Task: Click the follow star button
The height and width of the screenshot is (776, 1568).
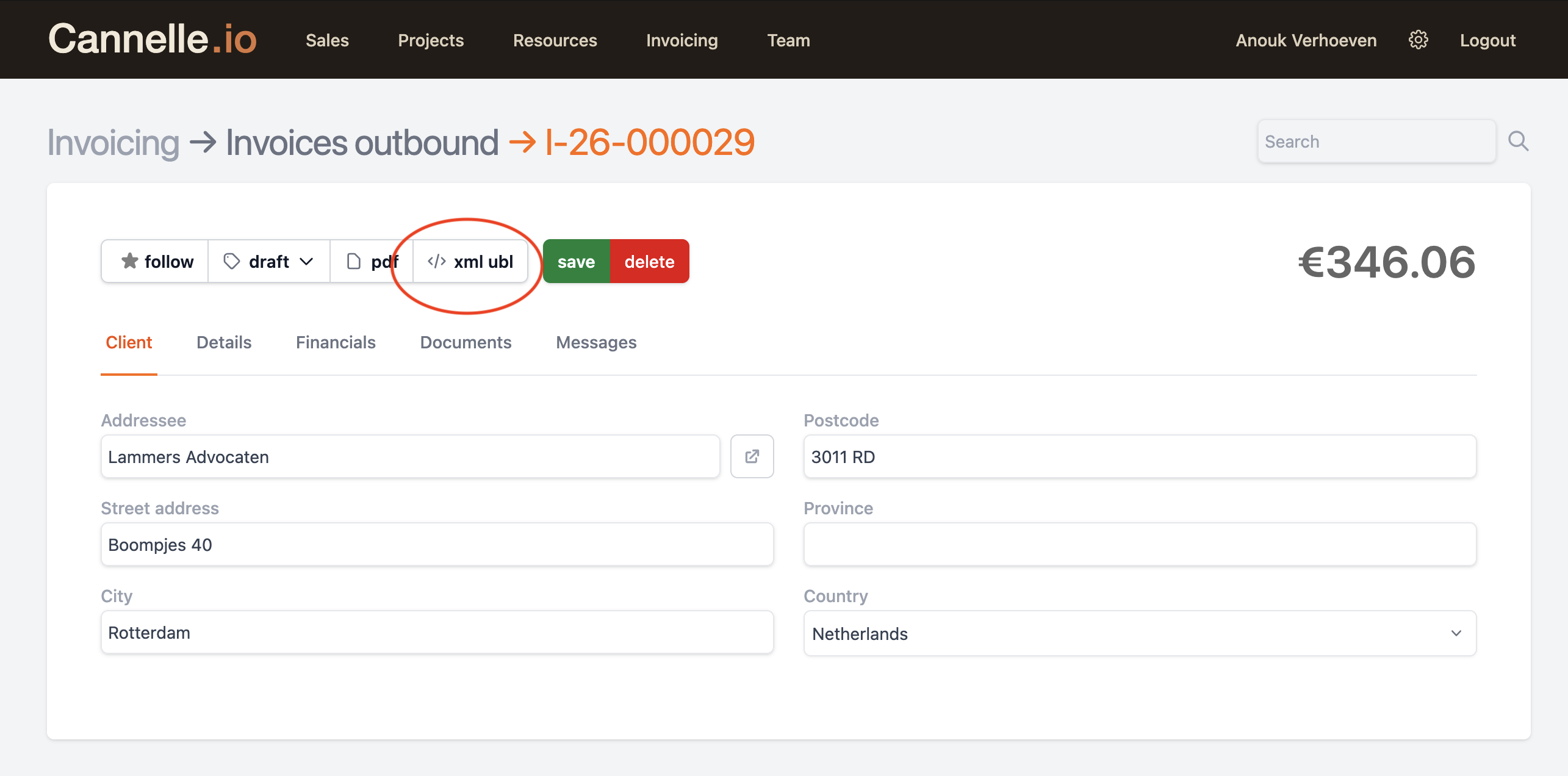Action: [156, 261]
